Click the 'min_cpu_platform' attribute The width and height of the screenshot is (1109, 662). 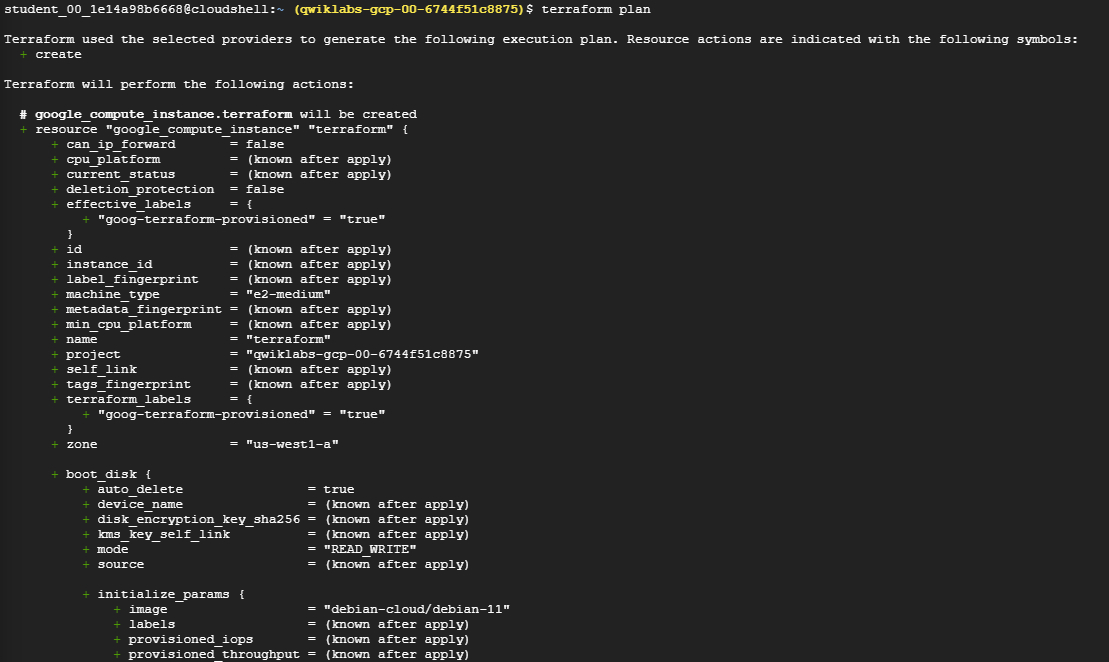[129, 325]
